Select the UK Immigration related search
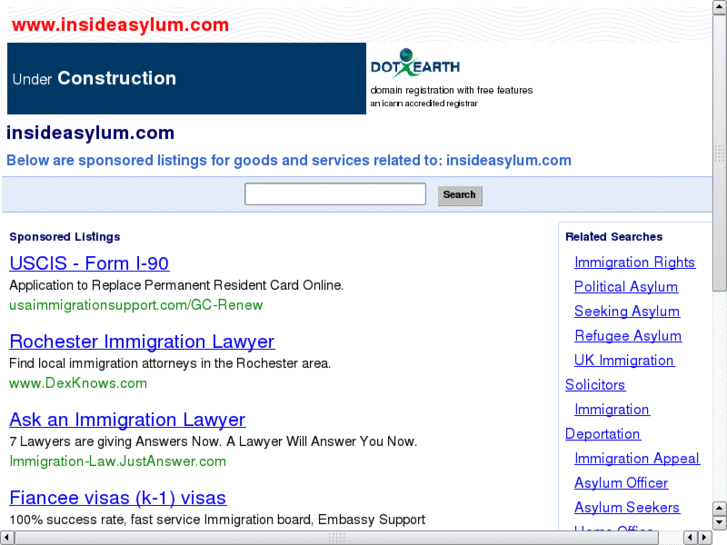 click(x=624, y=361)
